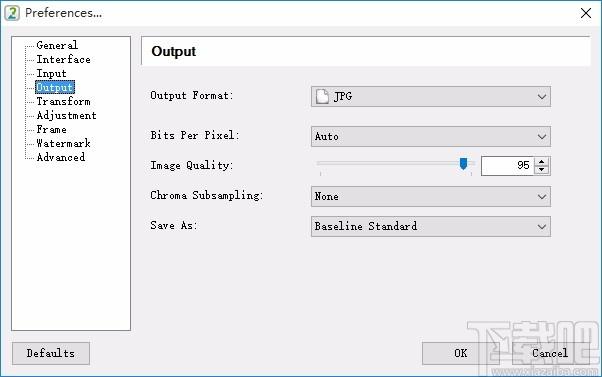Open Adjustment preferences

click(66, 116)
